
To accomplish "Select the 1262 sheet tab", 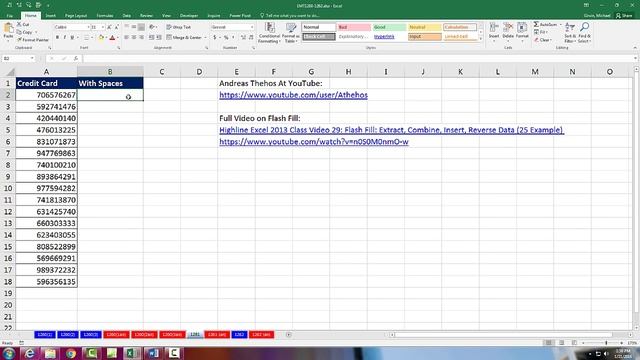I will point(239,335).
